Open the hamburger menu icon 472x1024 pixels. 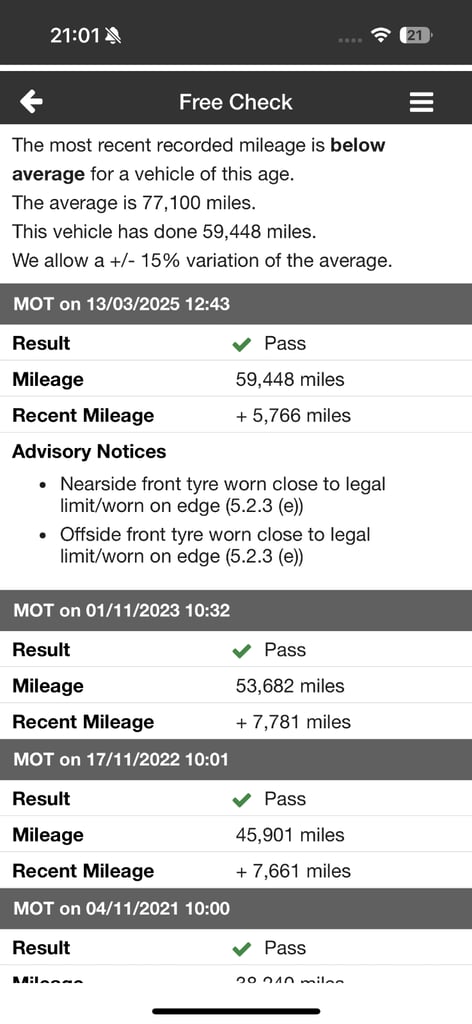click(421, 102)
